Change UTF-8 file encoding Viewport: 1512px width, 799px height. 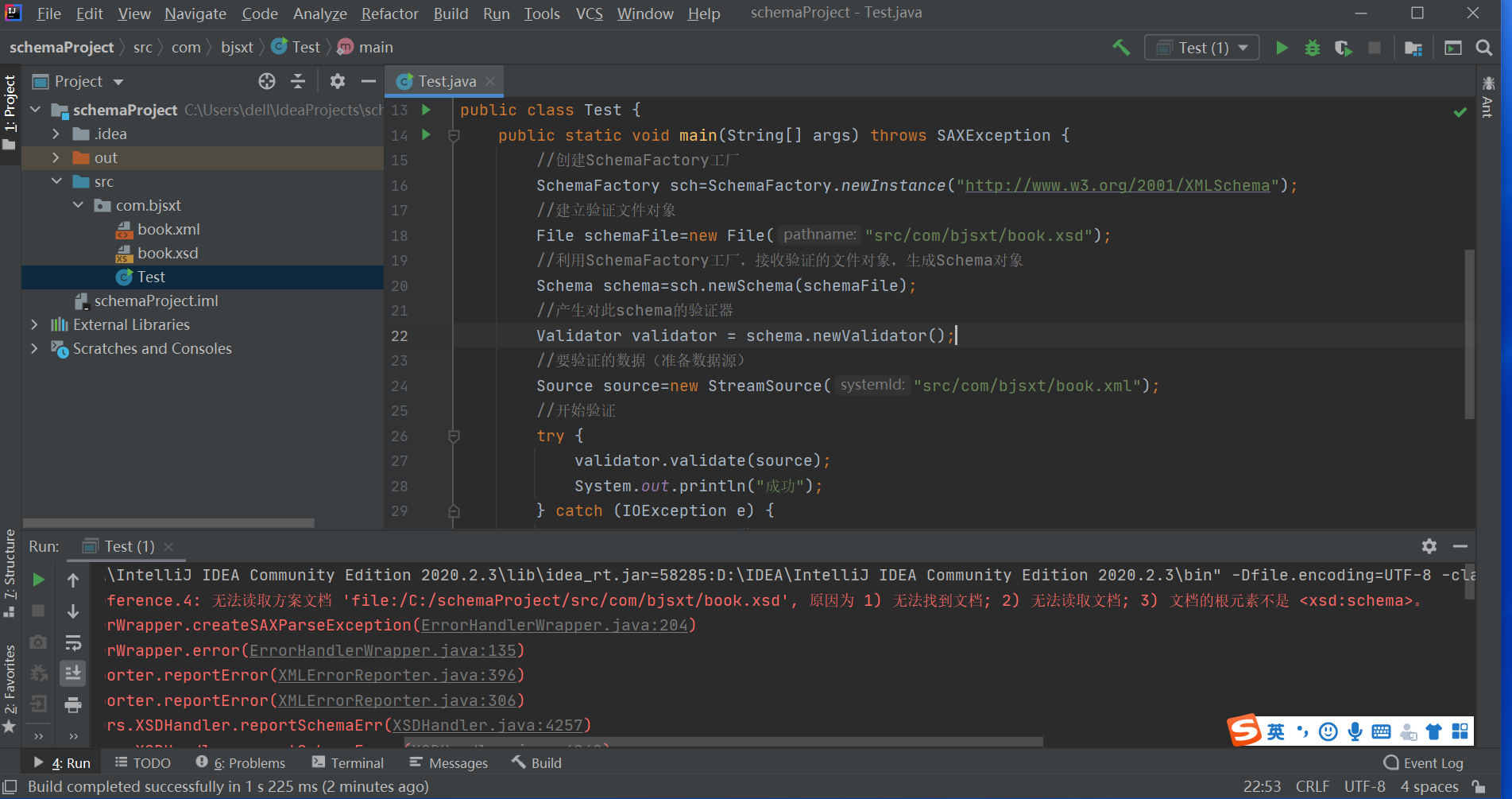coord(1364,786)
